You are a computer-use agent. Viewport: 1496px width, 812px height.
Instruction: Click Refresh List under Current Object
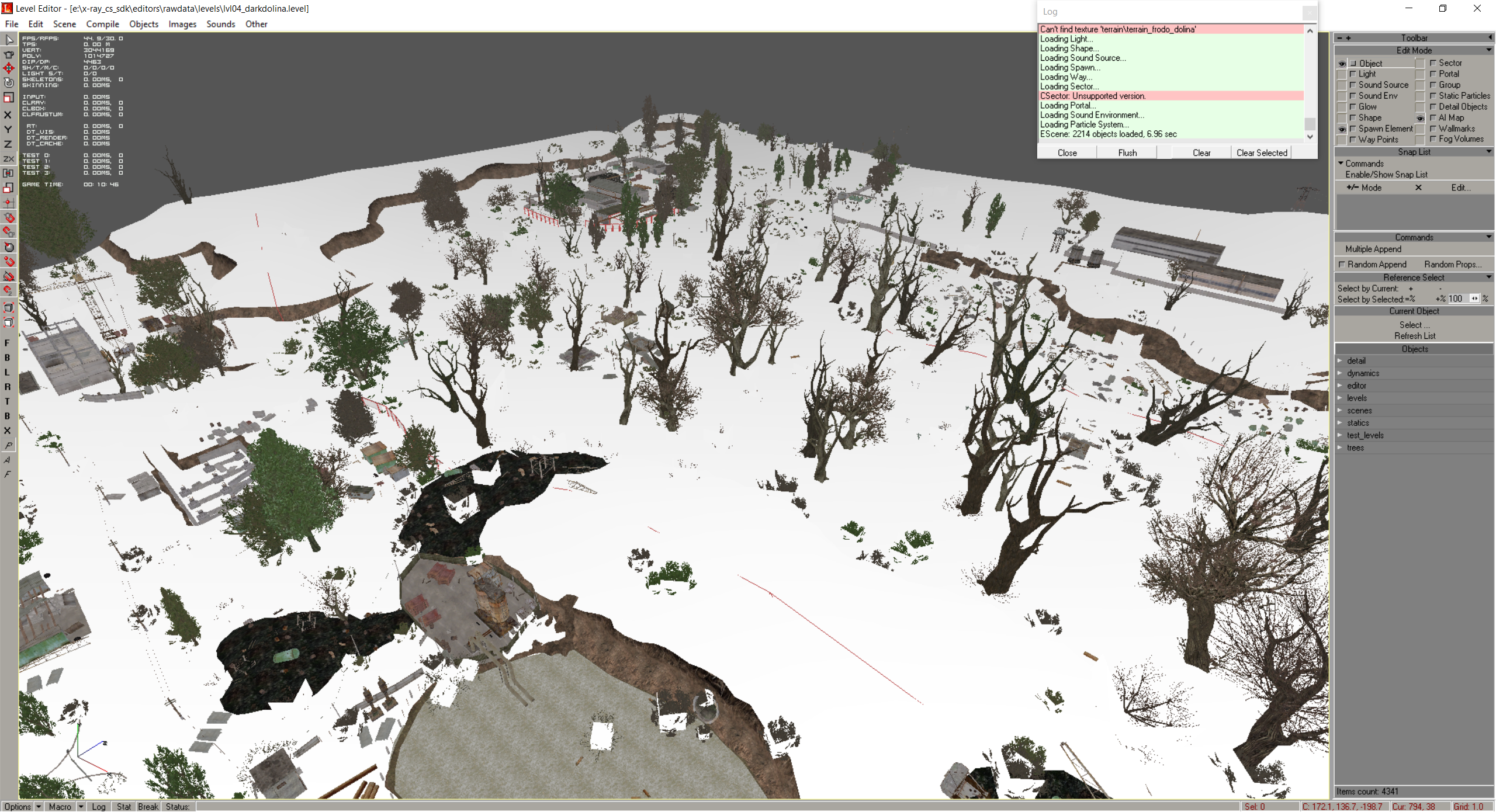click(1414, 336)
